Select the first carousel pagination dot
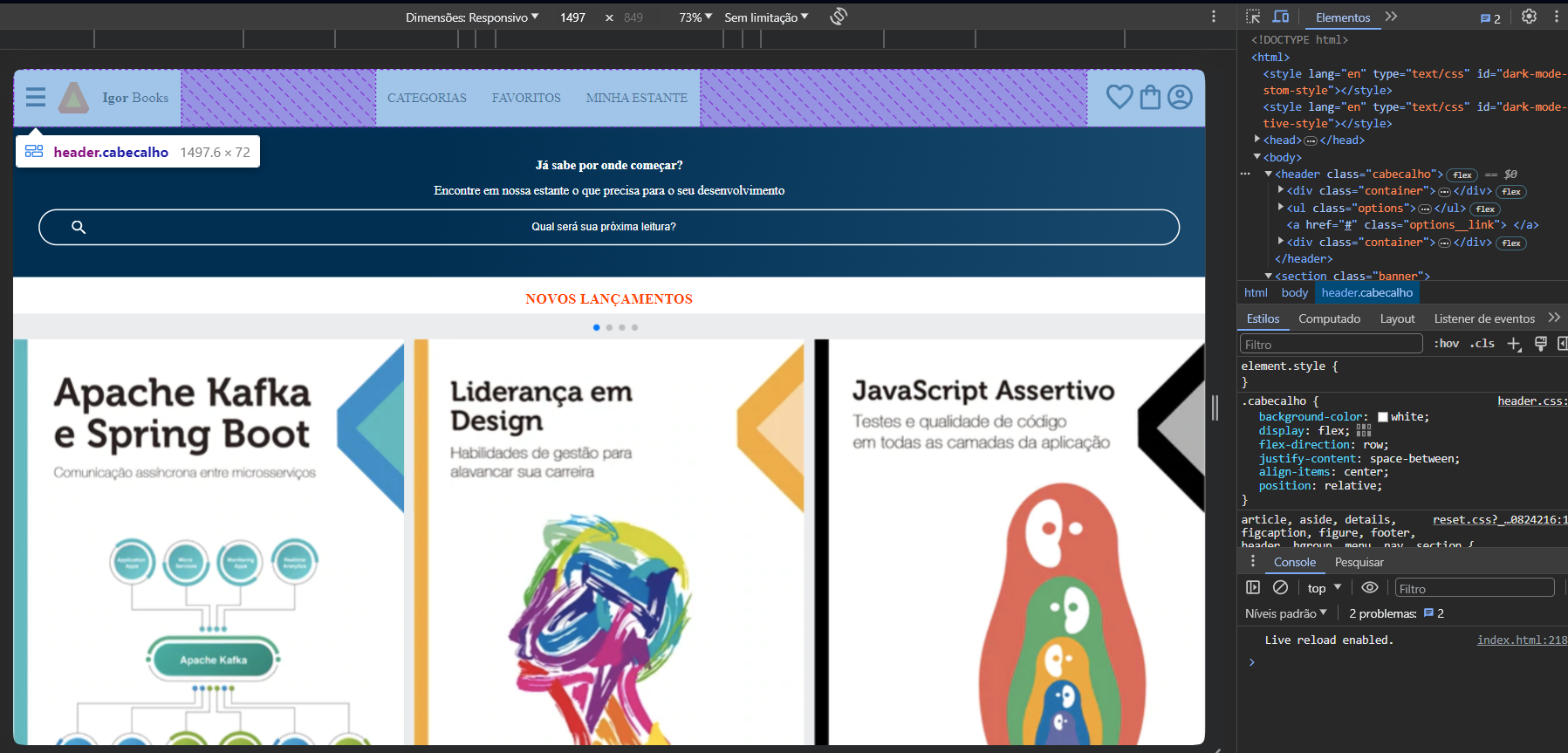This screenshot has width=1568, height=753. [596, 327]
